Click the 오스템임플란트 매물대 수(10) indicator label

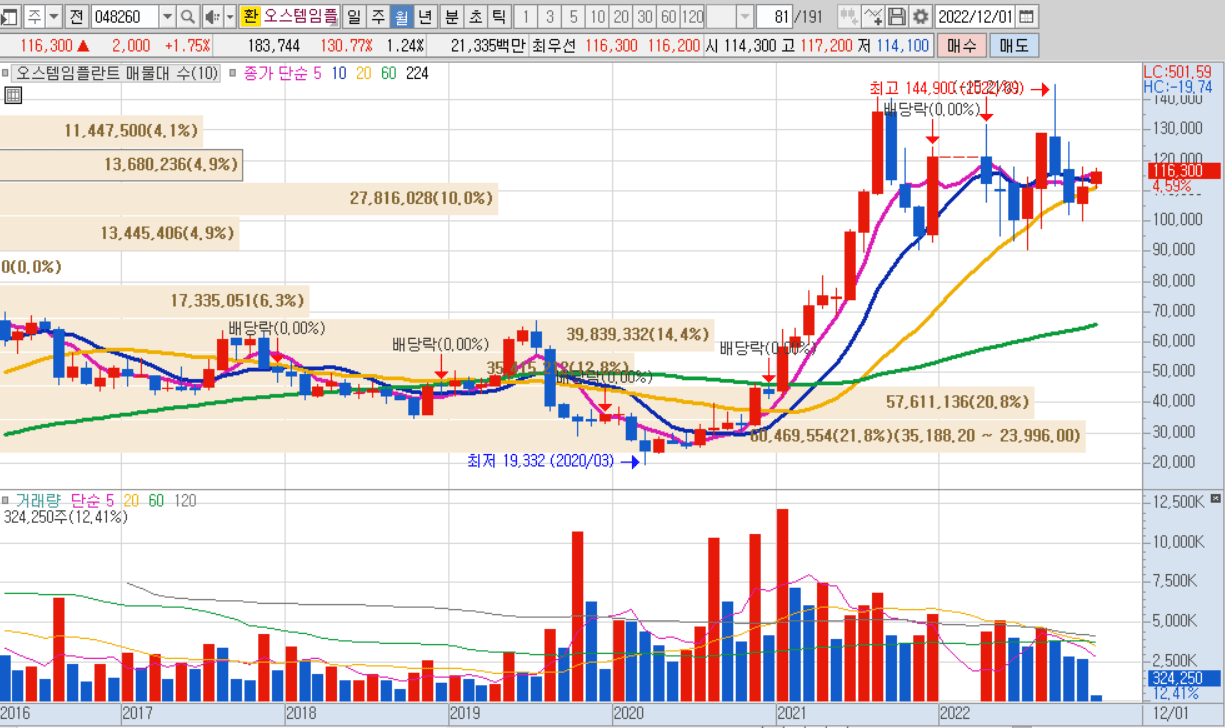pos(115,73)
